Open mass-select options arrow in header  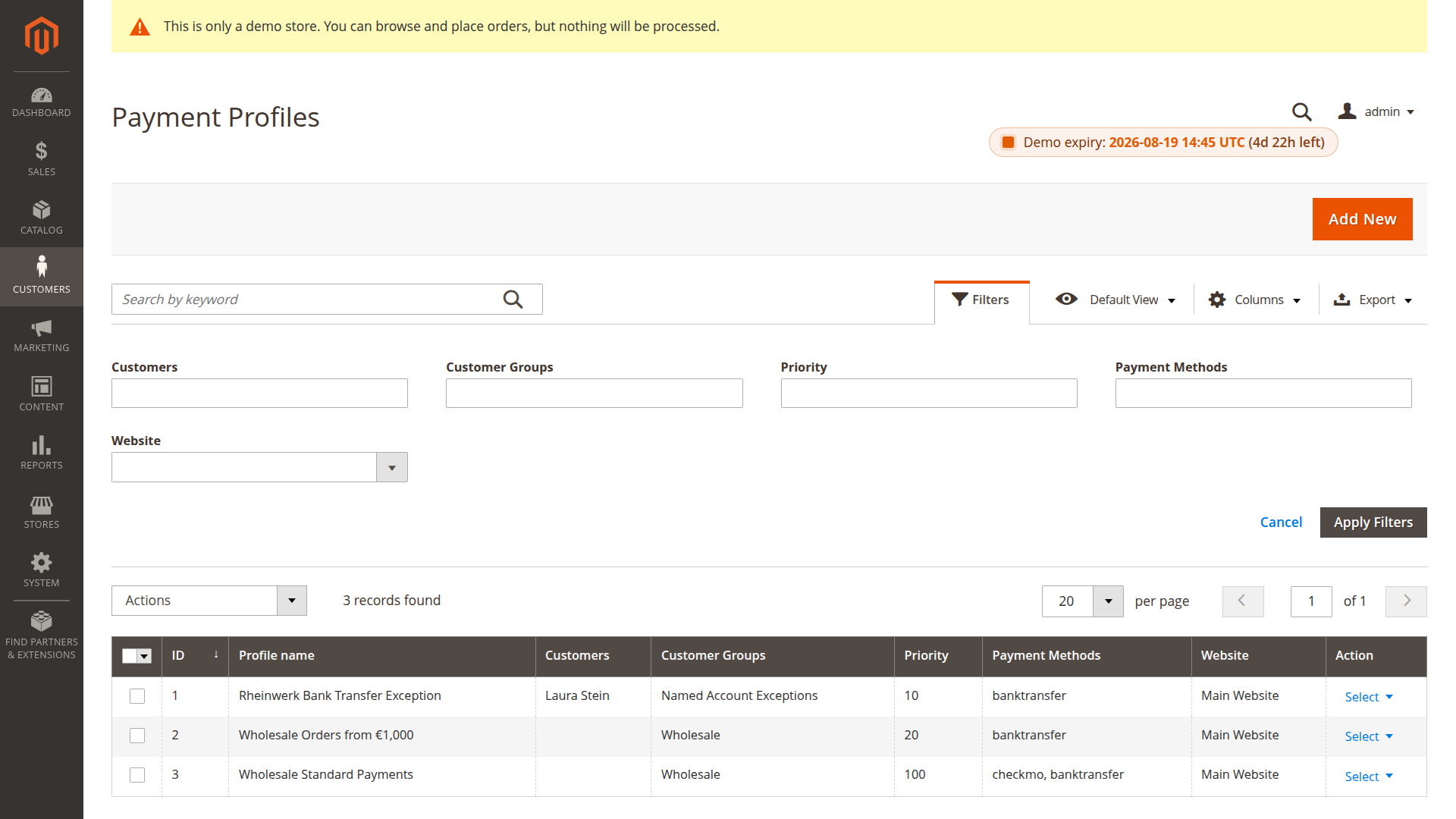tap(145, 656)
